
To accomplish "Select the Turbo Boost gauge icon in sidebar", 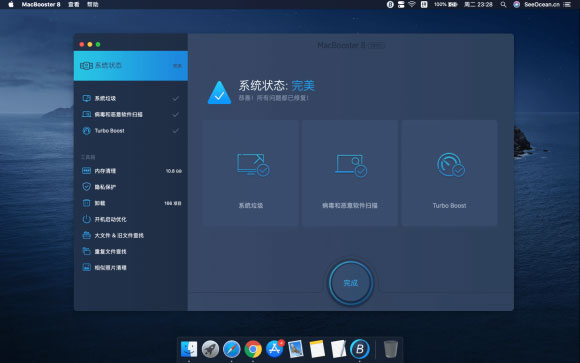I will tap(87, 131).
